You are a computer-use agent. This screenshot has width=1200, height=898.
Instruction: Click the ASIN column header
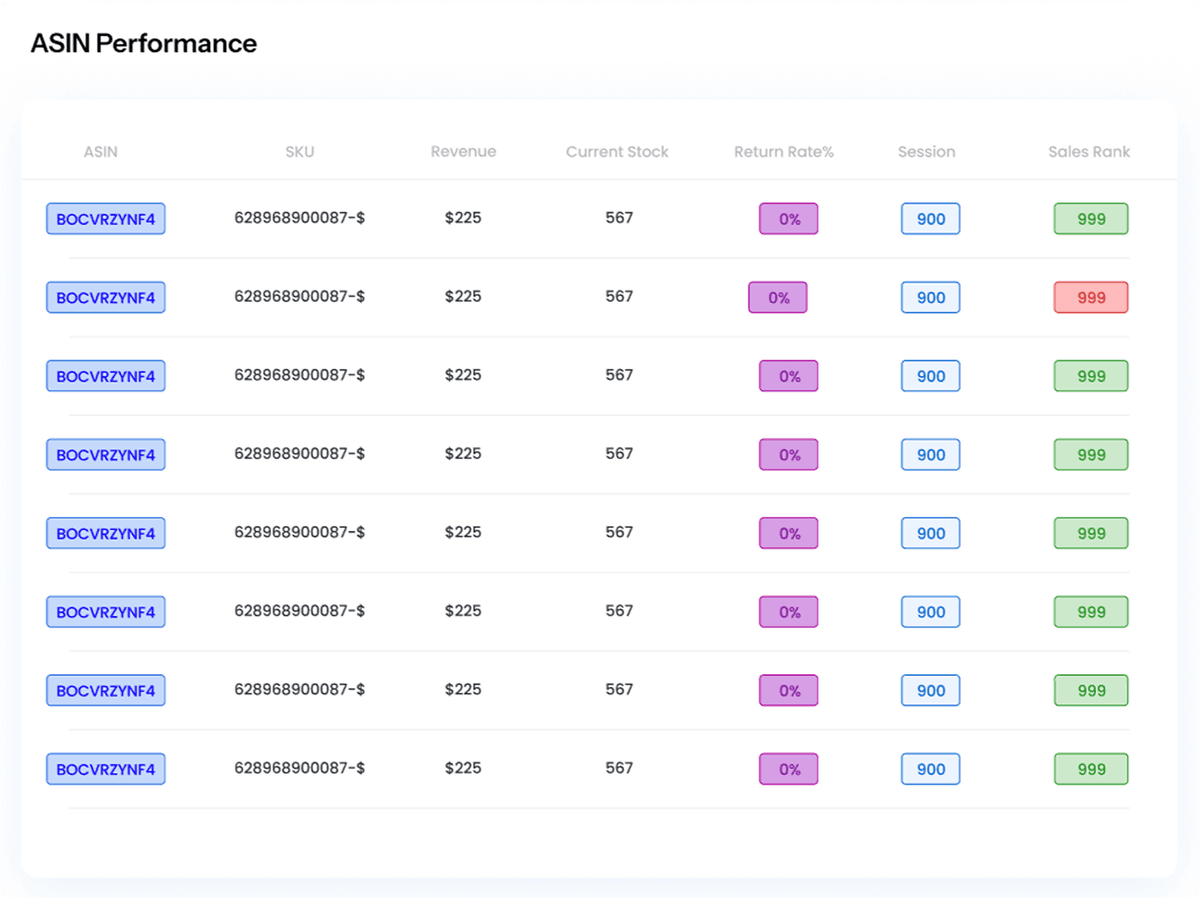pos(100,152)
